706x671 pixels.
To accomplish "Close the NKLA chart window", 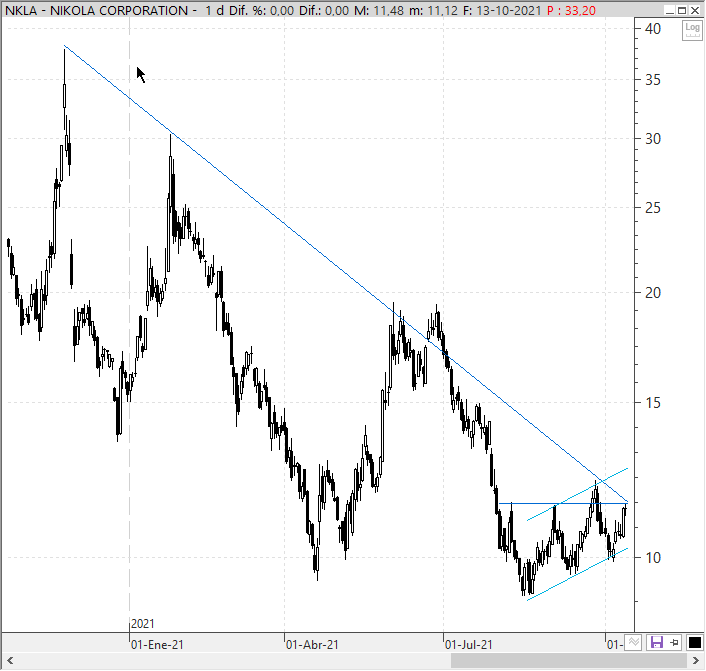I will coord(695,10).
